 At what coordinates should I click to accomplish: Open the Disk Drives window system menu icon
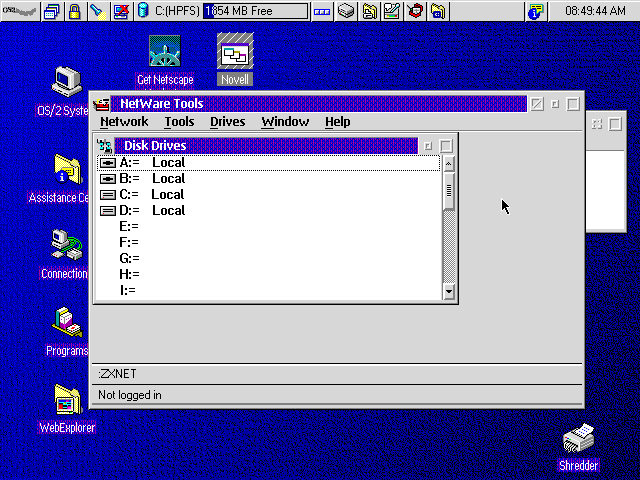click(105, 146)
